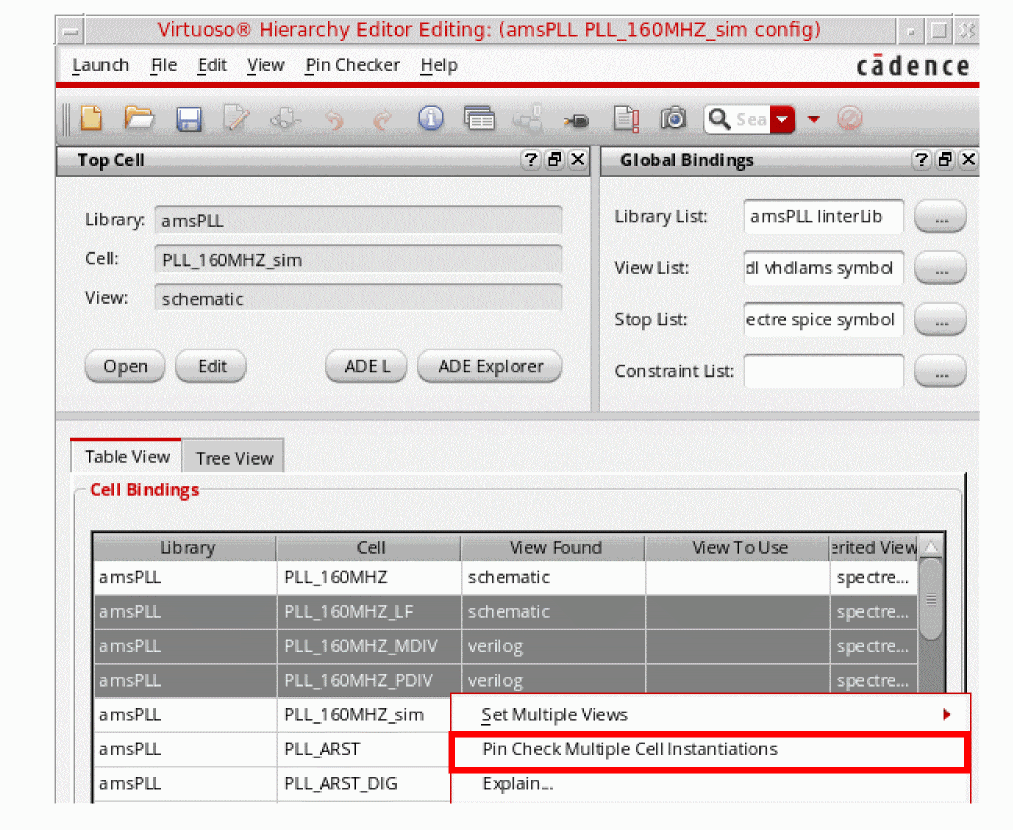Image resolution: width=1013 pixels, height=830 pixels.
Task: Undock the Top Cell panel
Action: point(554,160)
